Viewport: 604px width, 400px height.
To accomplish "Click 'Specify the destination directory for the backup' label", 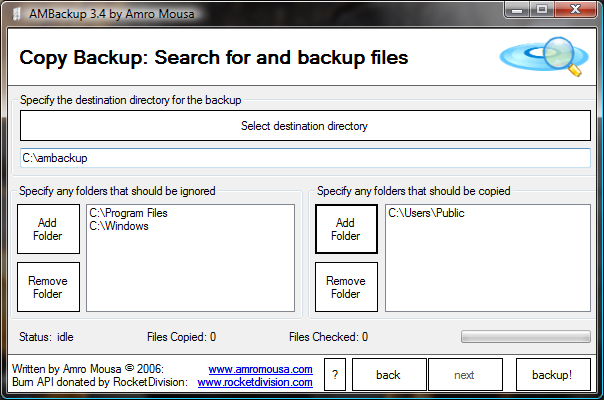I will click(x=131, y=100).
